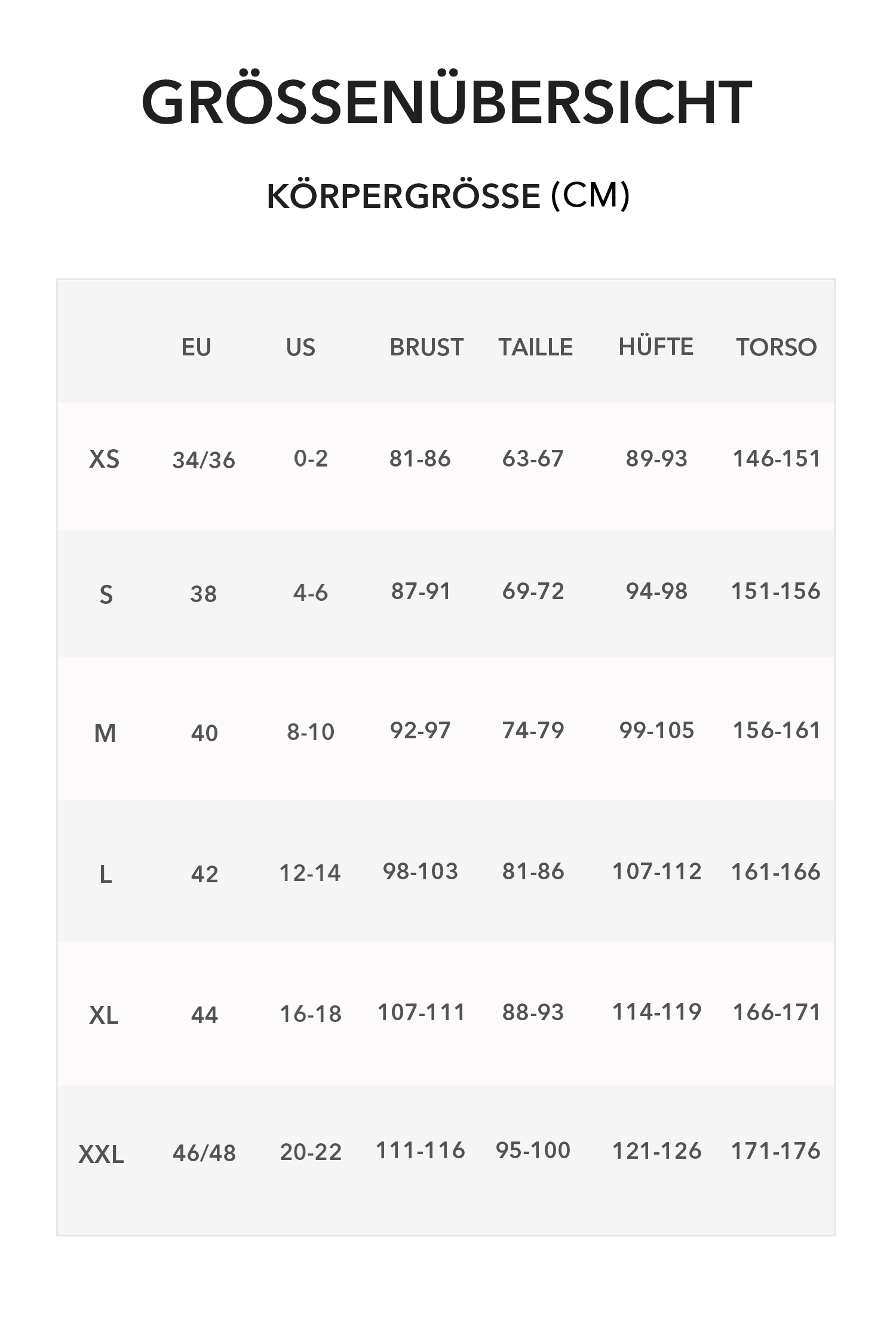The image size is (896, 1344).
Task: Click the GRÖSSENÜBERSICHT title
Action: tap(447, 102)
